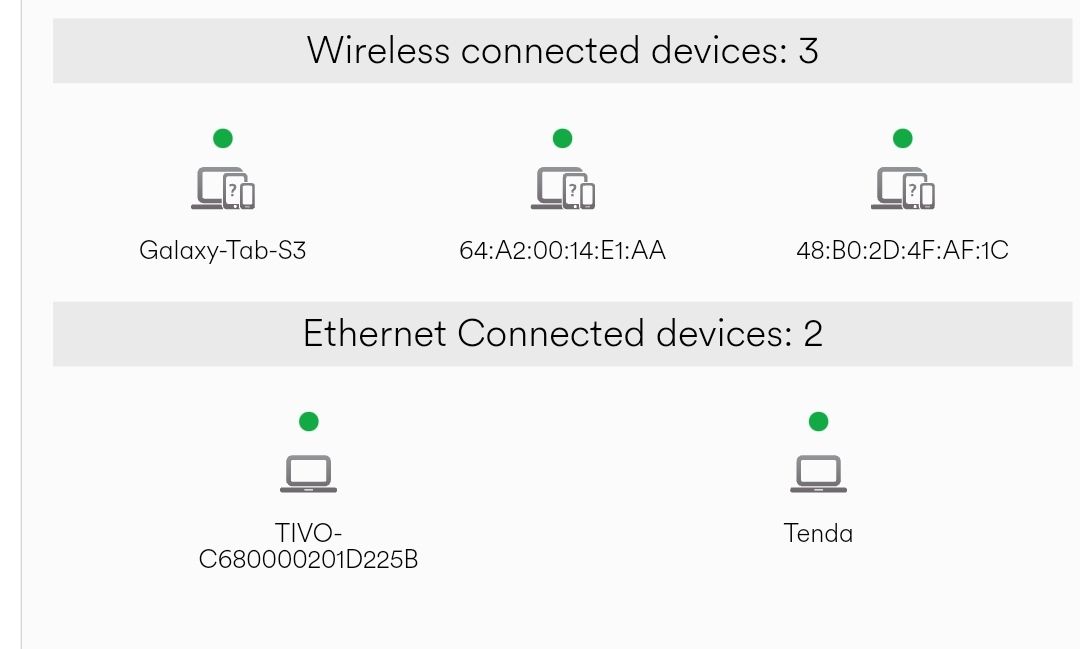Click the 64:A2:00:14:E1:AA MAC address label

563,250
